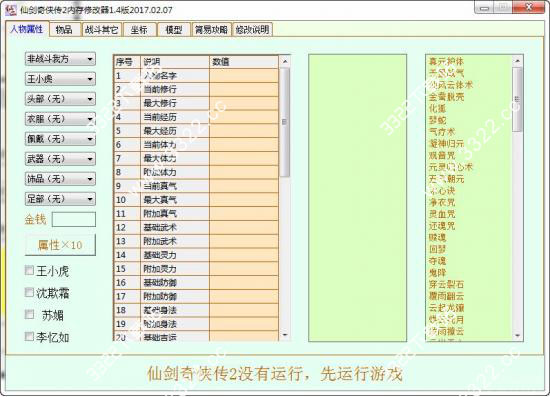The height and width of the screenshot is (397, 550).
Task: Close the trainer window
Action: tap(529, 7)
